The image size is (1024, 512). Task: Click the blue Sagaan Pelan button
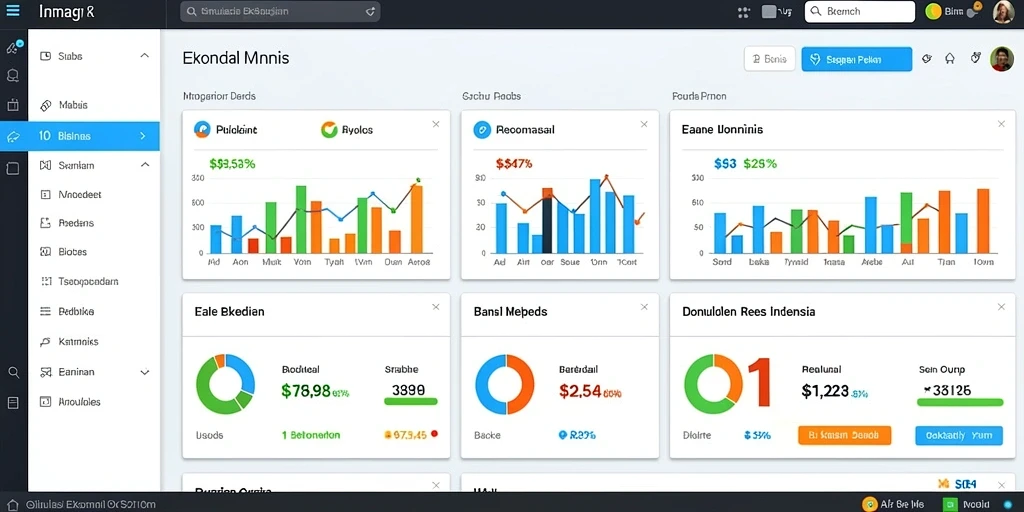tap(857, 59)
